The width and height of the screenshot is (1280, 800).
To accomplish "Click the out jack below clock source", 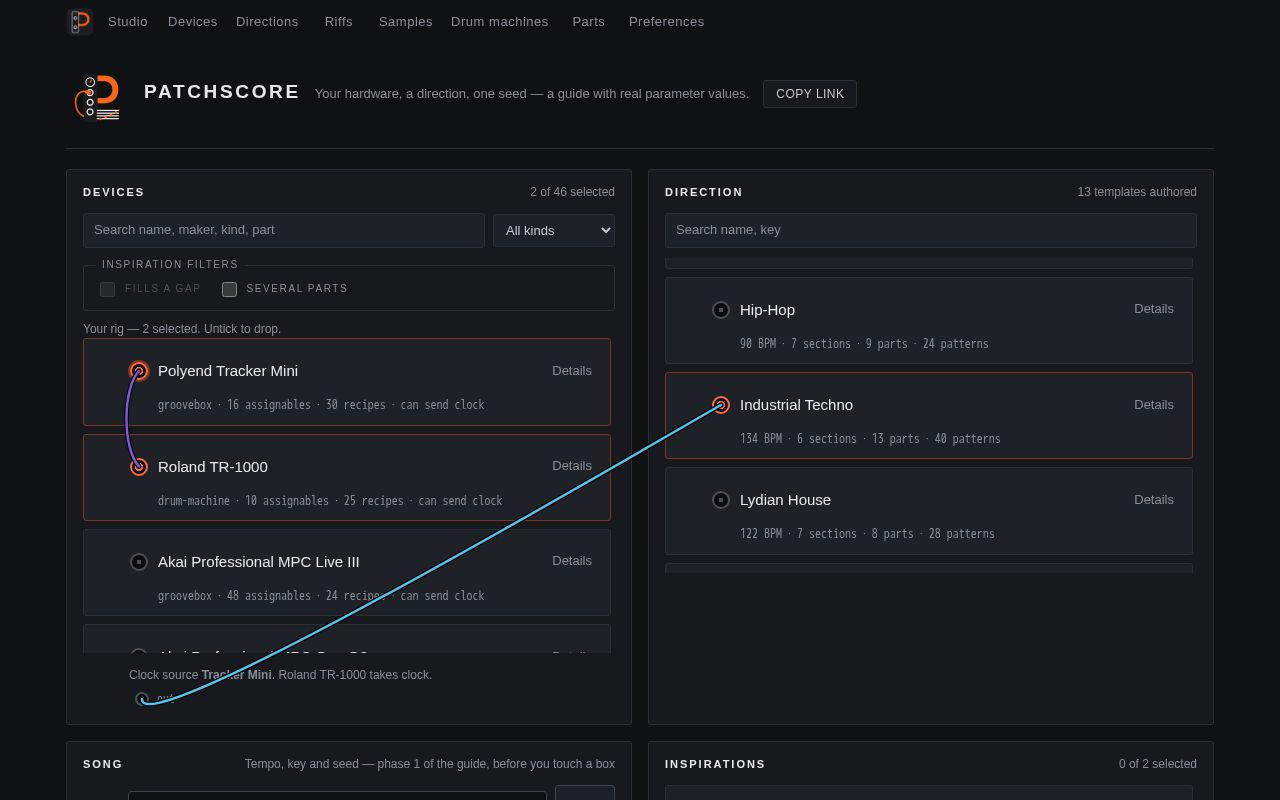I will pos(142,699).
